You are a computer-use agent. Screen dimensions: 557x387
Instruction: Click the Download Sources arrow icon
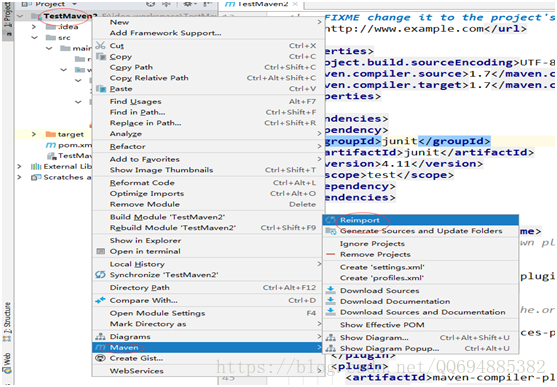(331, 290)
